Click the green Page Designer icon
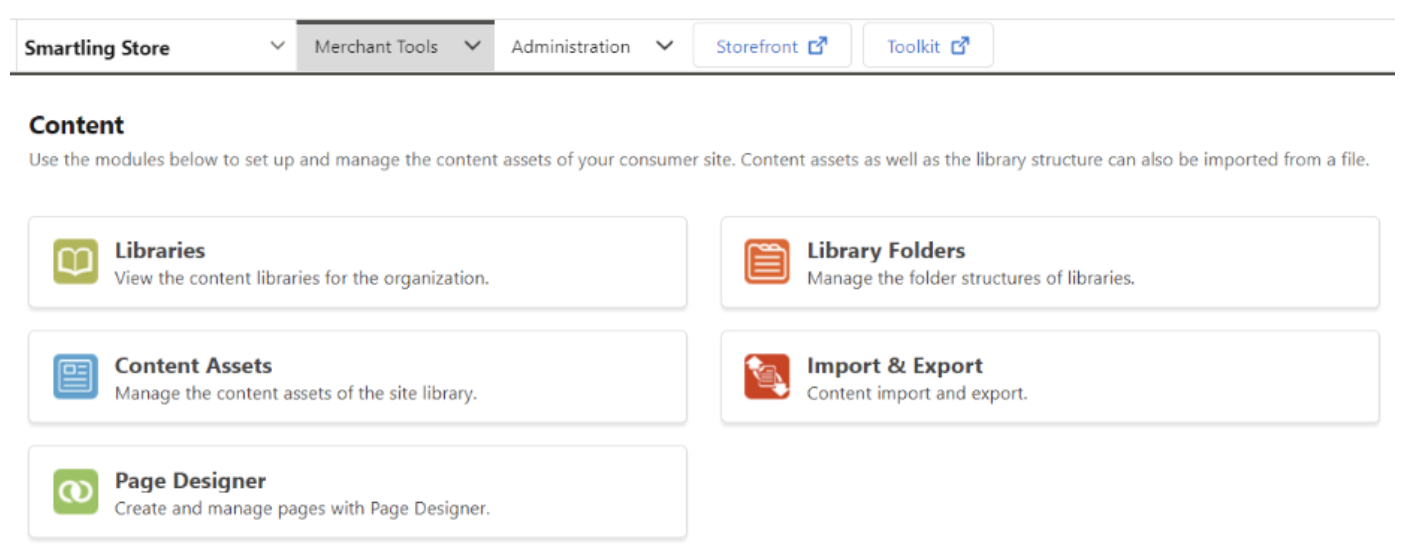This screenshot has height=560, width=1404. click(x=76, y=492)
